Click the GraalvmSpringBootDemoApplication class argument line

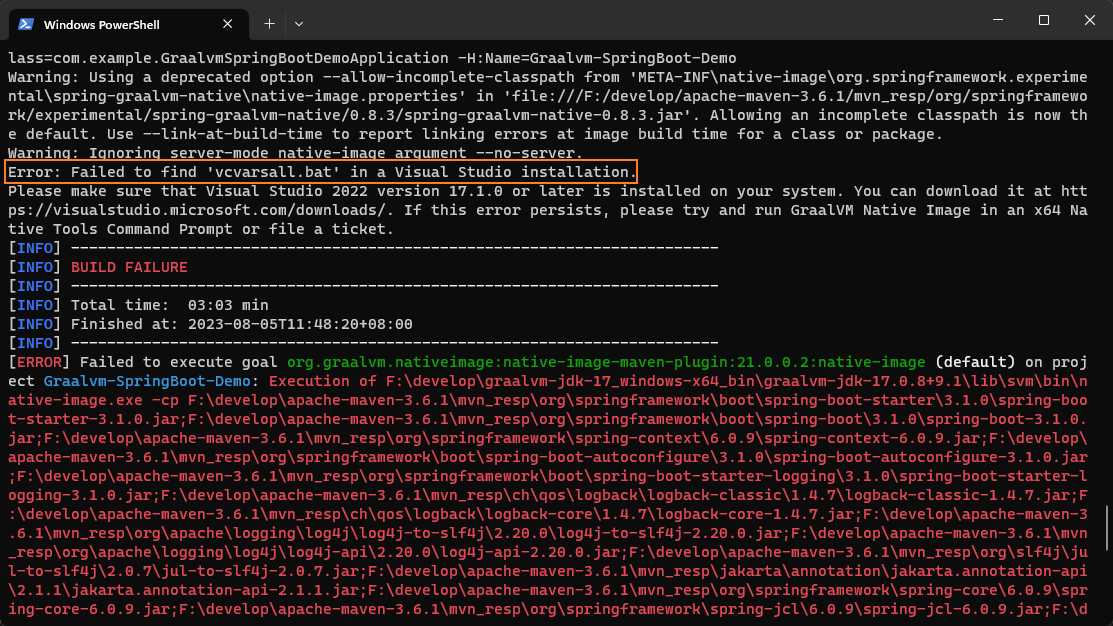coord(372,58)
